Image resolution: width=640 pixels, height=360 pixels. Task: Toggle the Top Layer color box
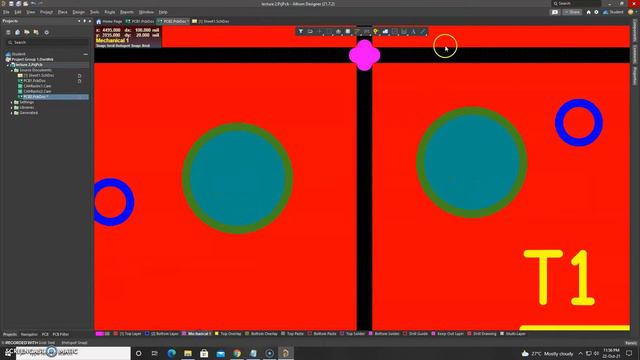tap(116, 334)
